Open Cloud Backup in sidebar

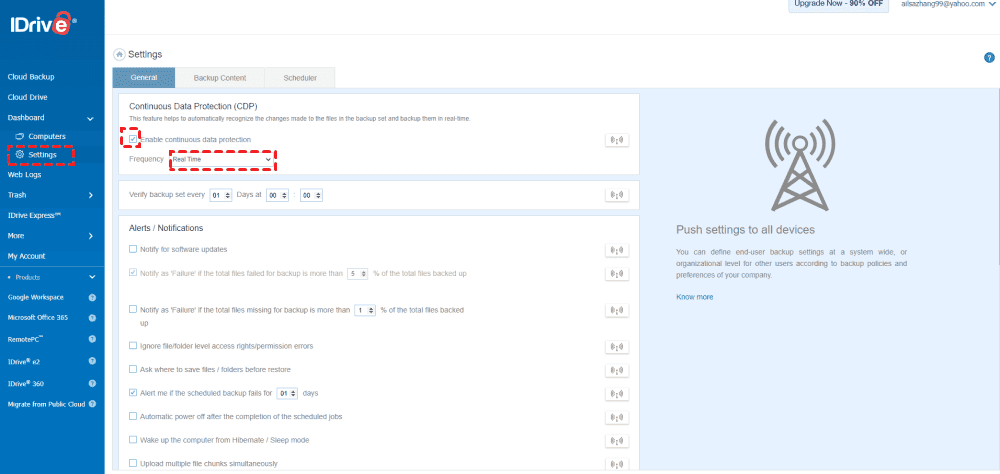point(31,77)
